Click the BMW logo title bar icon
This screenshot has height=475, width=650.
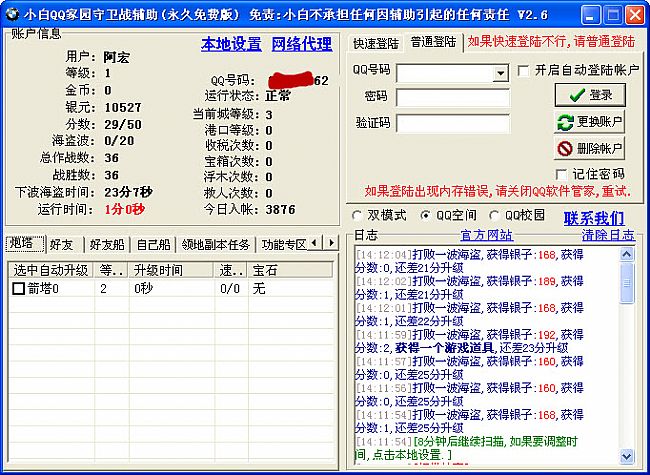click(x=12, y=15)
